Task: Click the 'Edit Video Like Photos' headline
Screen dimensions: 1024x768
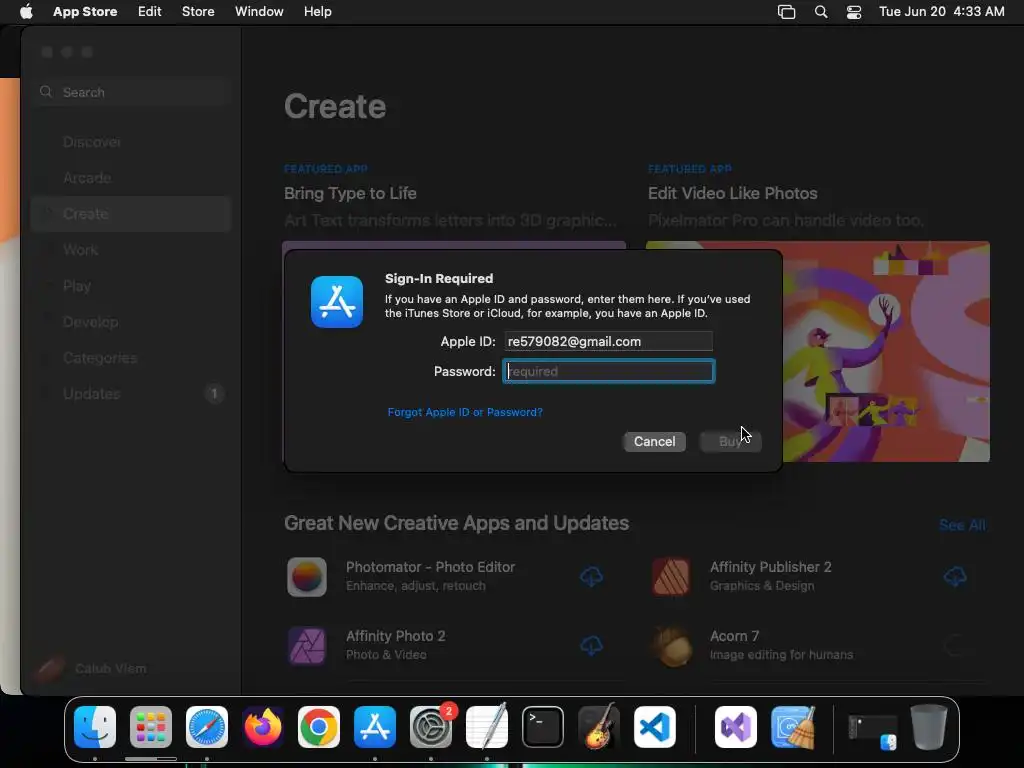Action: pos(732,193)
